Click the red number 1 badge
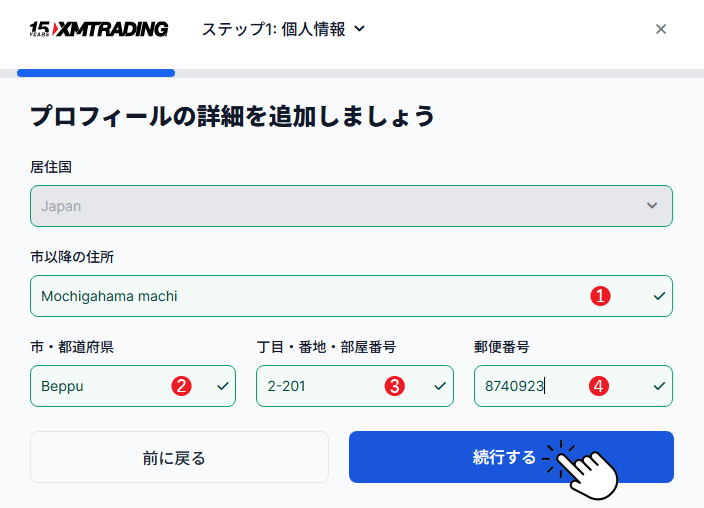 pyautogui.click(x=600, y=296)
